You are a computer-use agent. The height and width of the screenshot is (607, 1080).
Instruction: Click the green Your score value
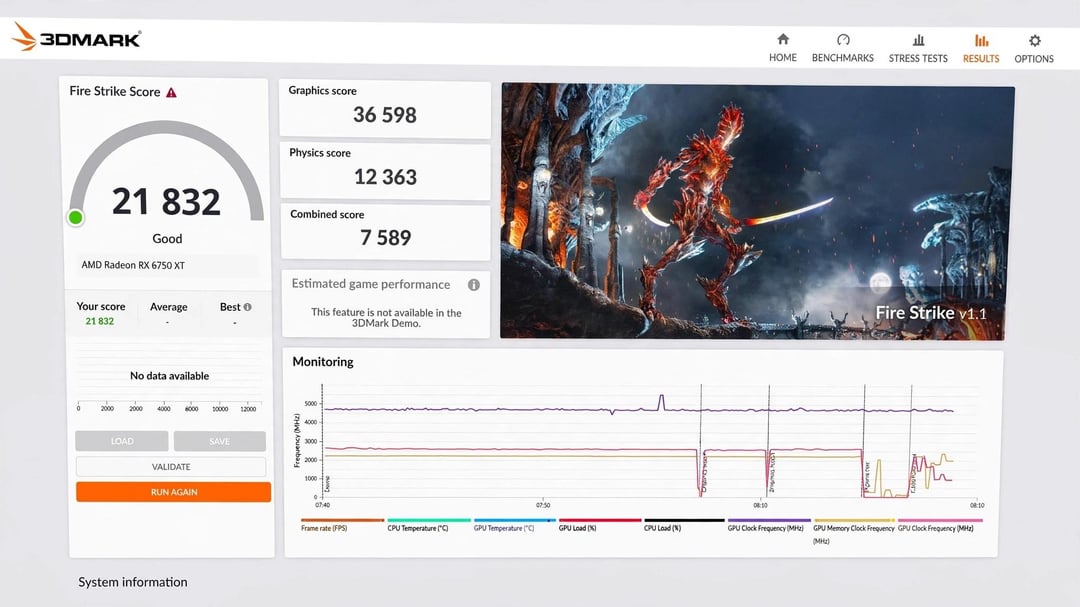pos(100,321)
